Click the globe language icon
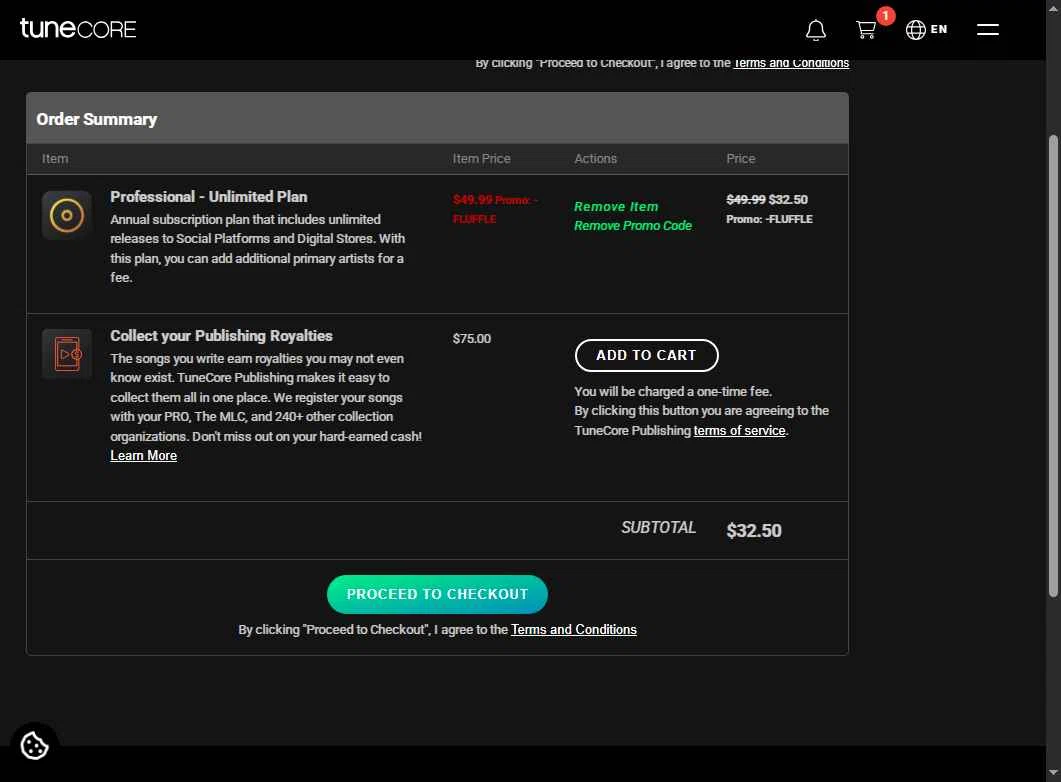The width and height of the screenshot is (1061, 782). tap(916, 30)
